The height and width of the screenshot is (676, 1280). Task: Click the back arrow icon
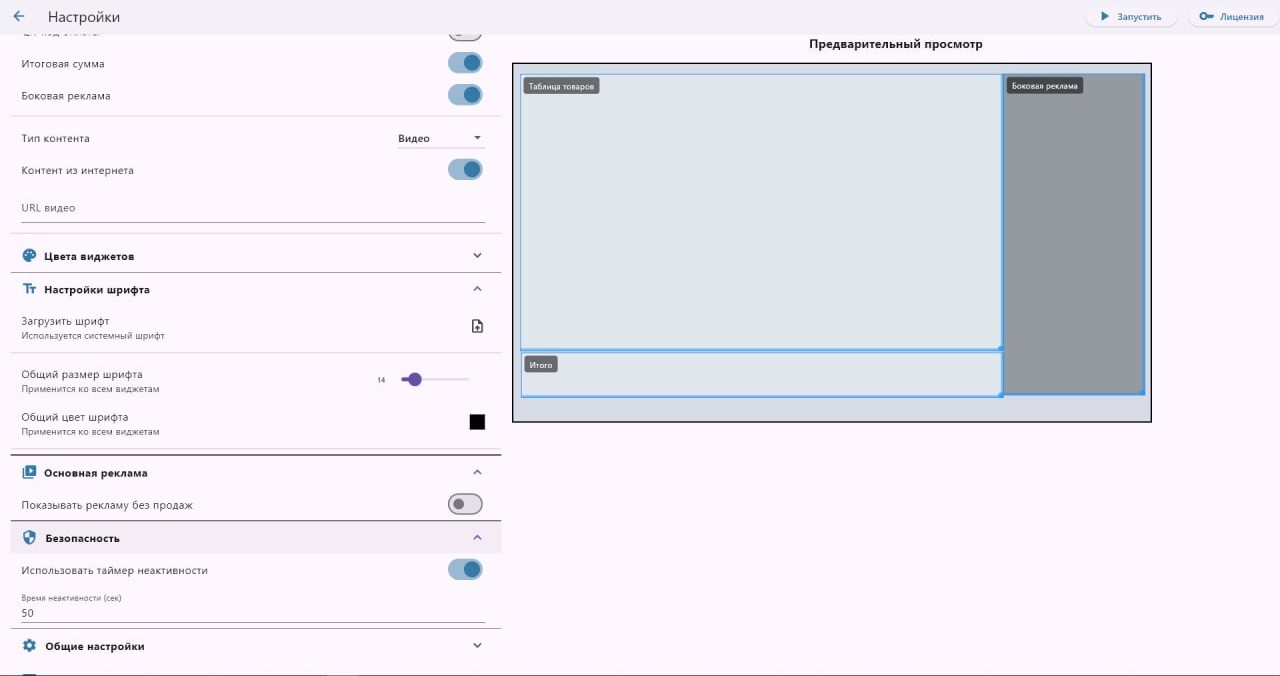[x=19, y=17]
